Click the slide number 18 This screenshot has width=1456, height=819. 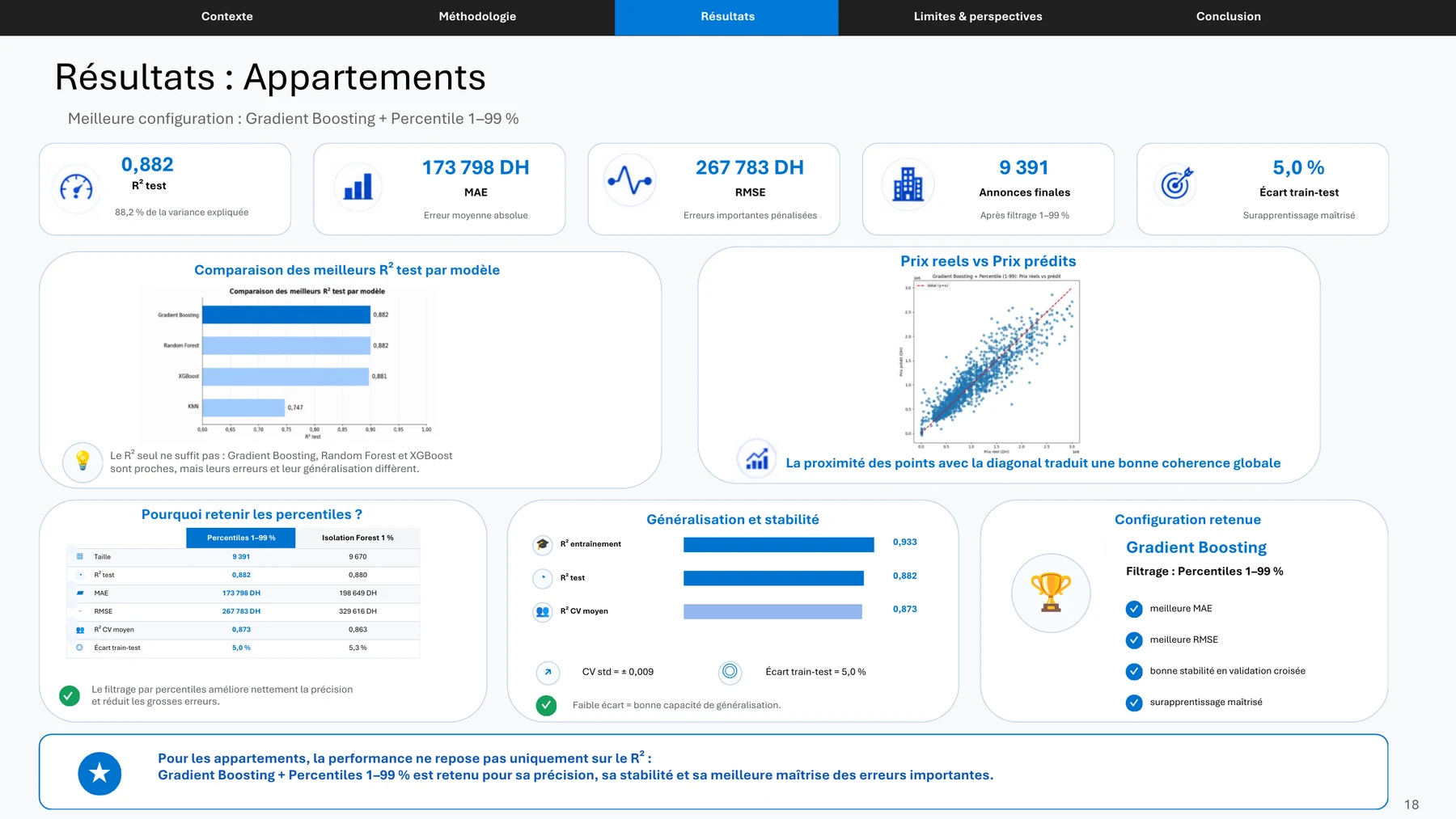(1412, 804)
